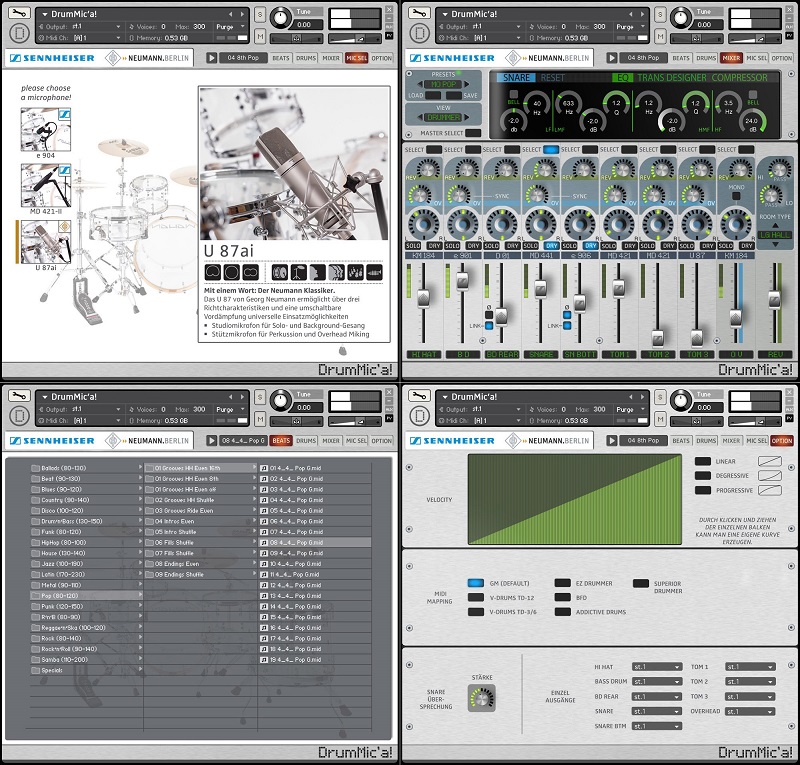Switch to the OPTION tab in Beats panel
The height and width of the screenshot is (765, 800).
point(382,440)
